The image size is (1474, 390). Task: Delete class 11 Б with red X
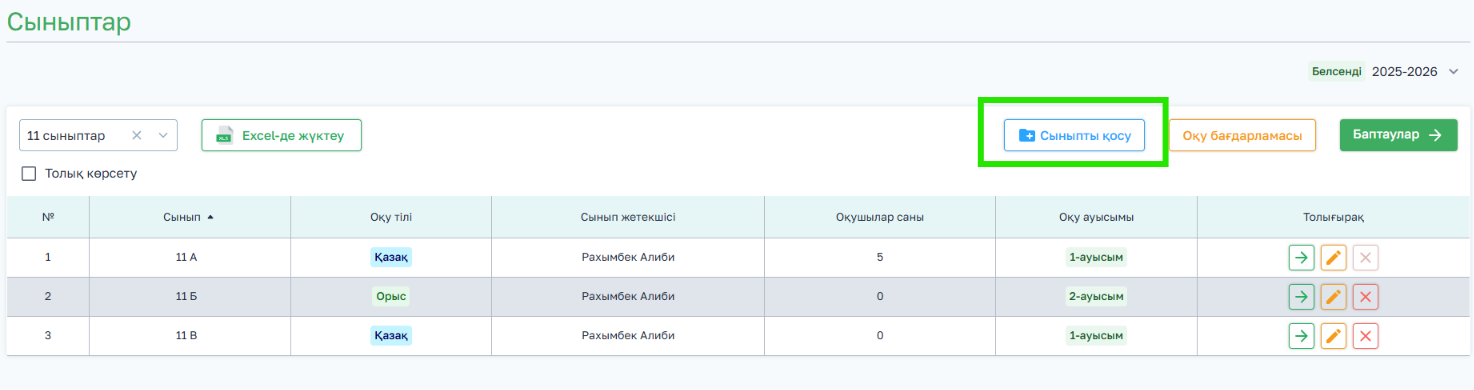tap(1365, 296)
